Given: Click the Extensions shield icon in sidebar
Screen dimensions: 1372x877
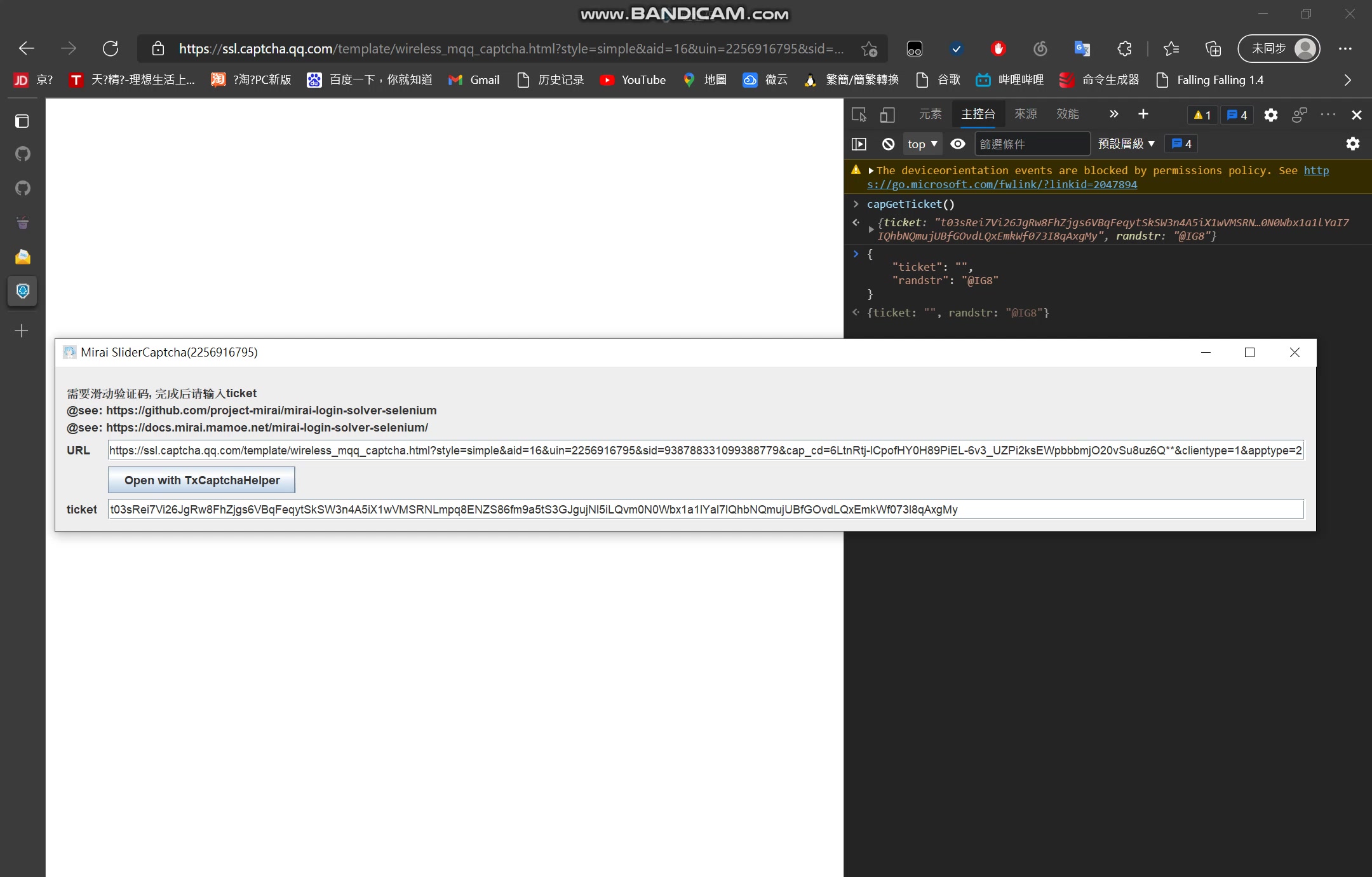Looking at the screenshot, I should [22, 292].
